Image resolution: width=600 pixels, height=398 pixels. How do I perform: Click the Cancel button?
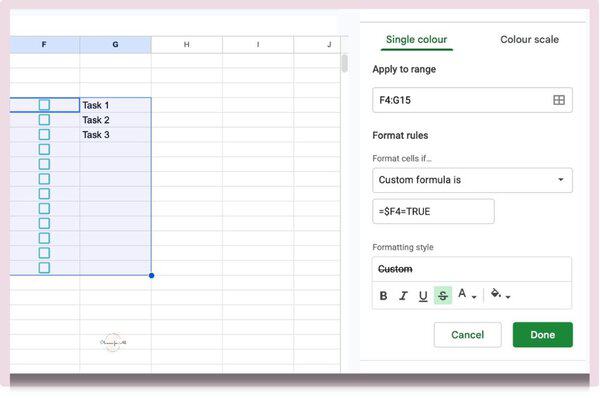pos(467,335)
